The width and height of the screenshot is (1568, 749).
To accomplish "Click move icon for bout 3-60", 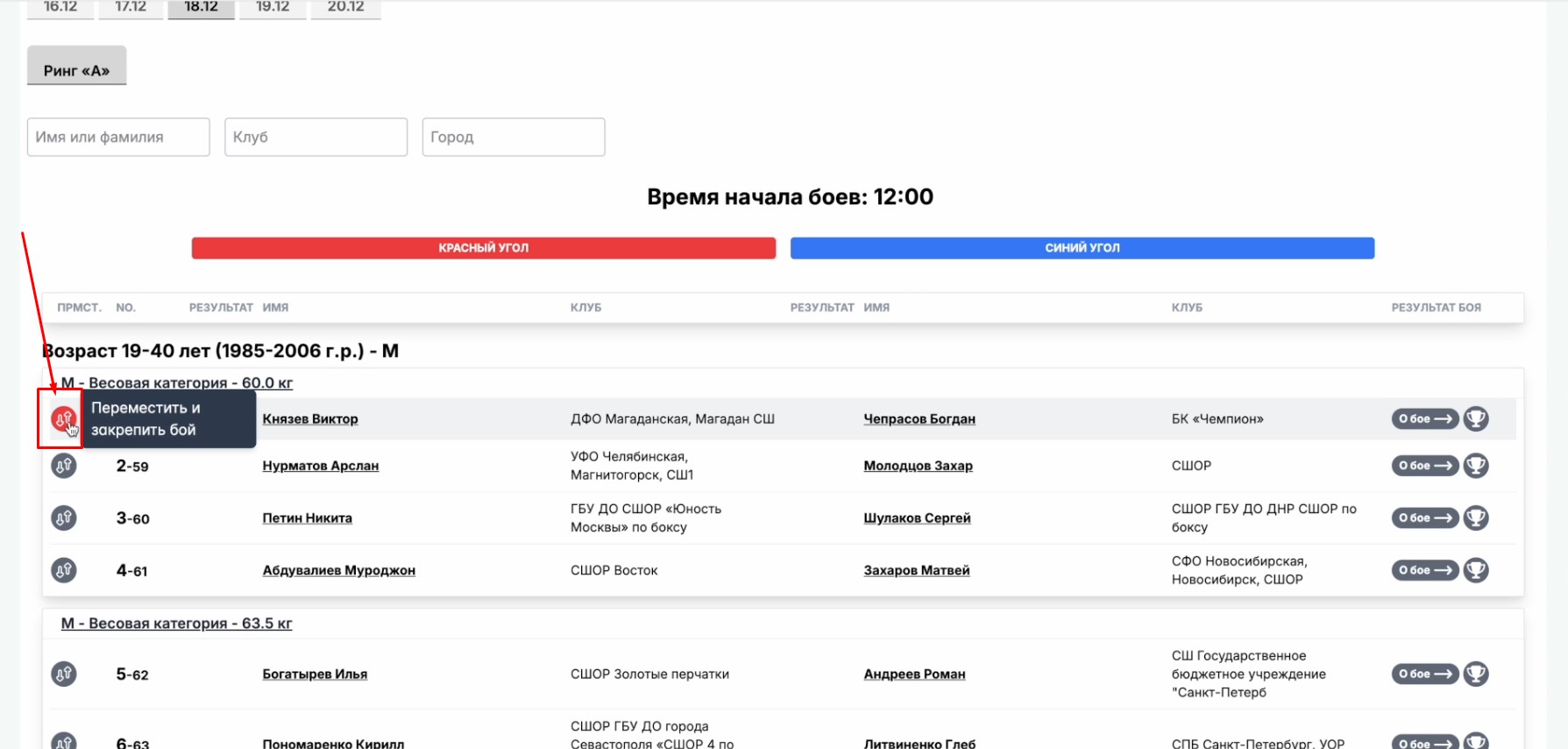I will point(63,518).
